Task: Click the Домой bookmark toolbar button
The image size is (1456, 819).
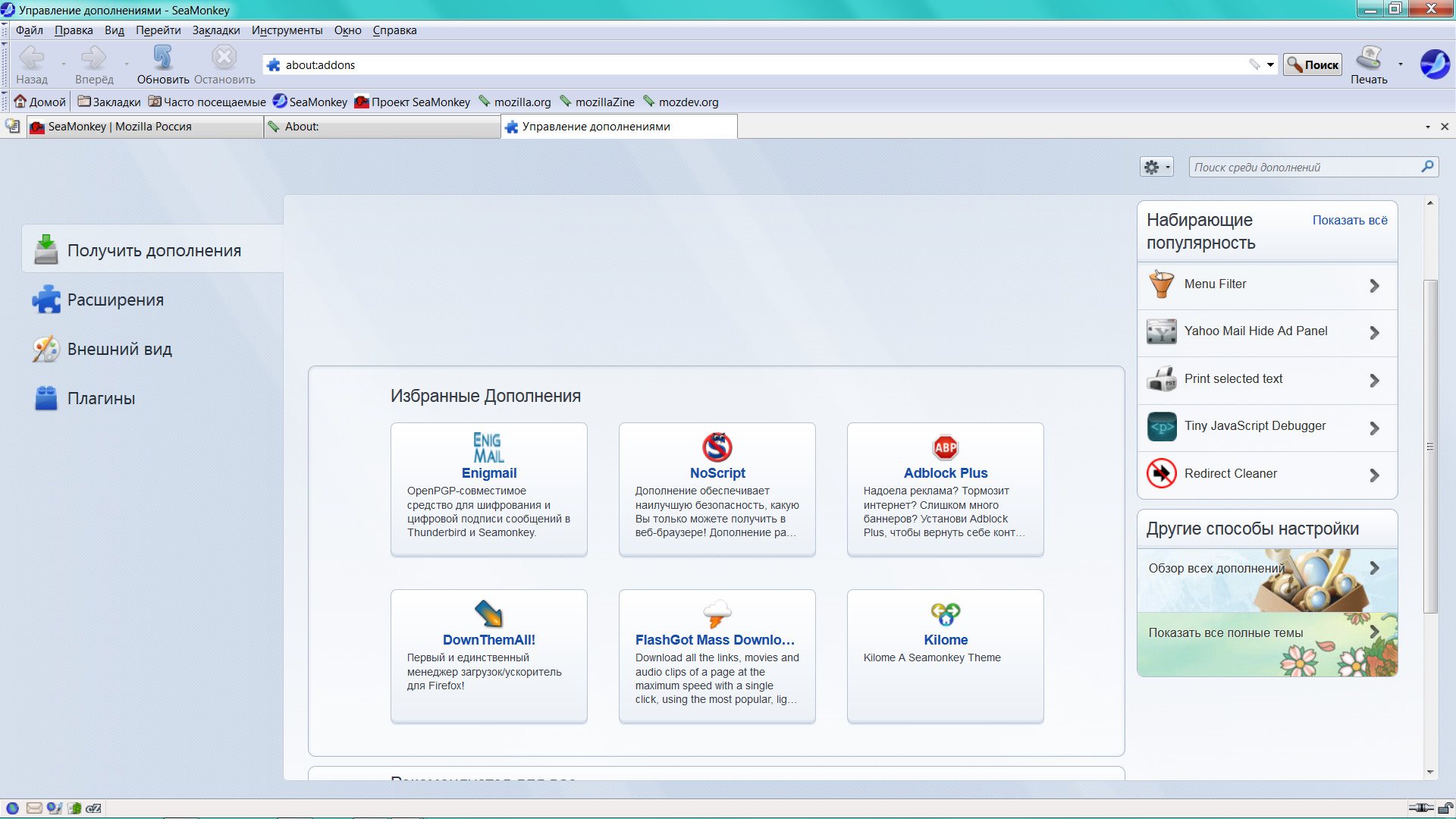Action: pyautogui.click(x=39, y=102)
